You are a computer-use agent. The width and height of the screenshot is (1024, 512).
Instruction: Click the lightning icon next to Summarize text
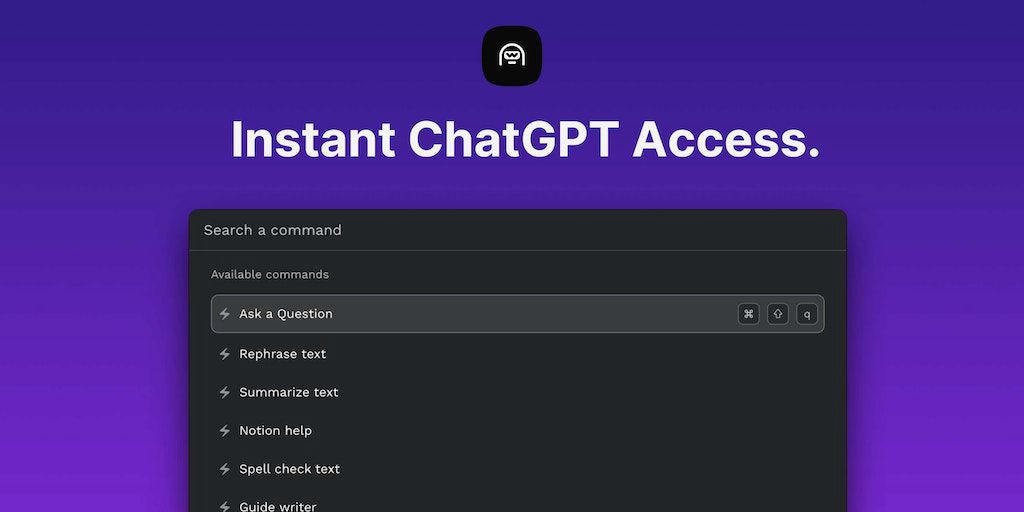225,392
